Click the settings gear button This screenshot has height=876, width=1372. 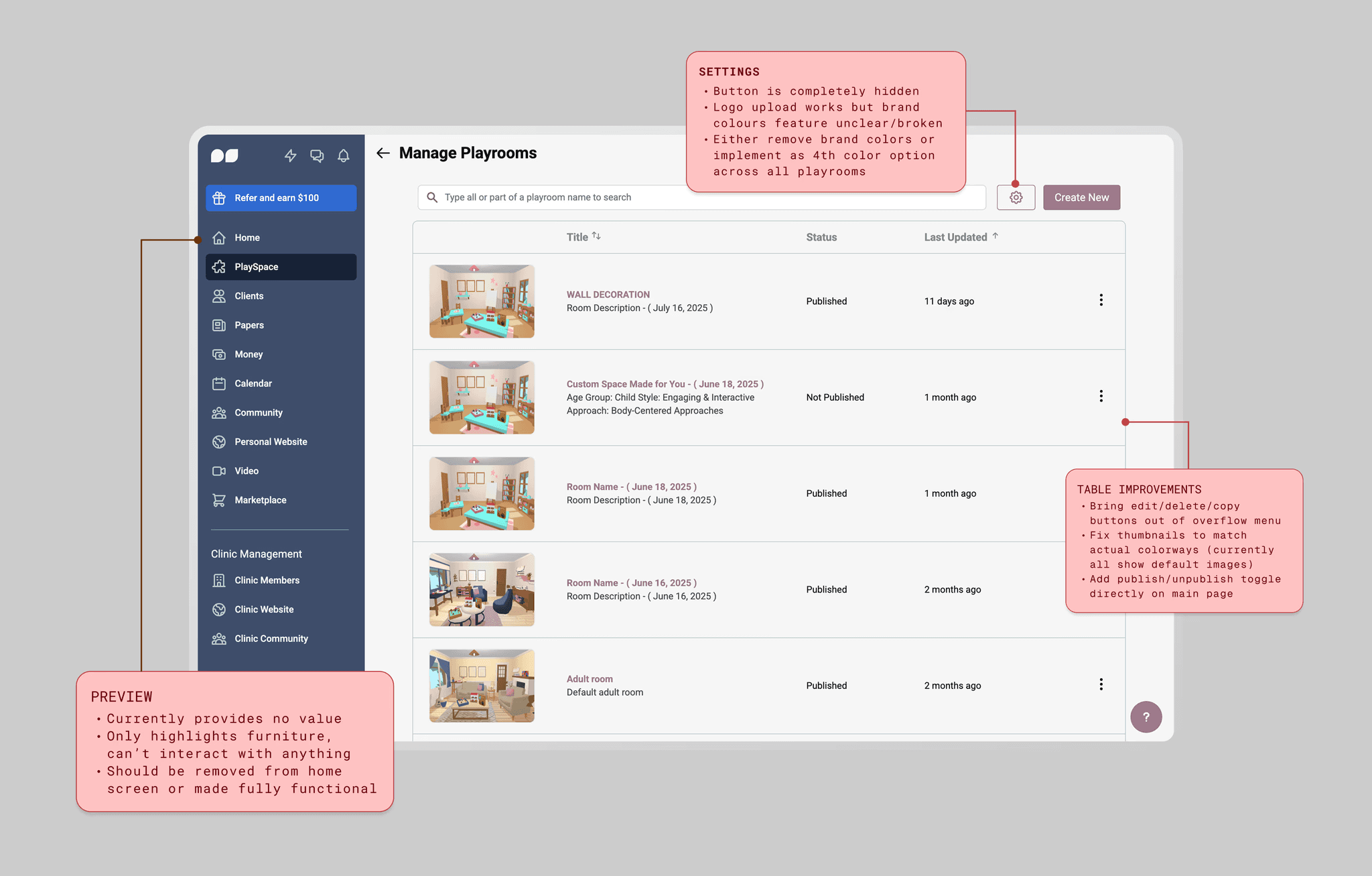click(1016, 198)
